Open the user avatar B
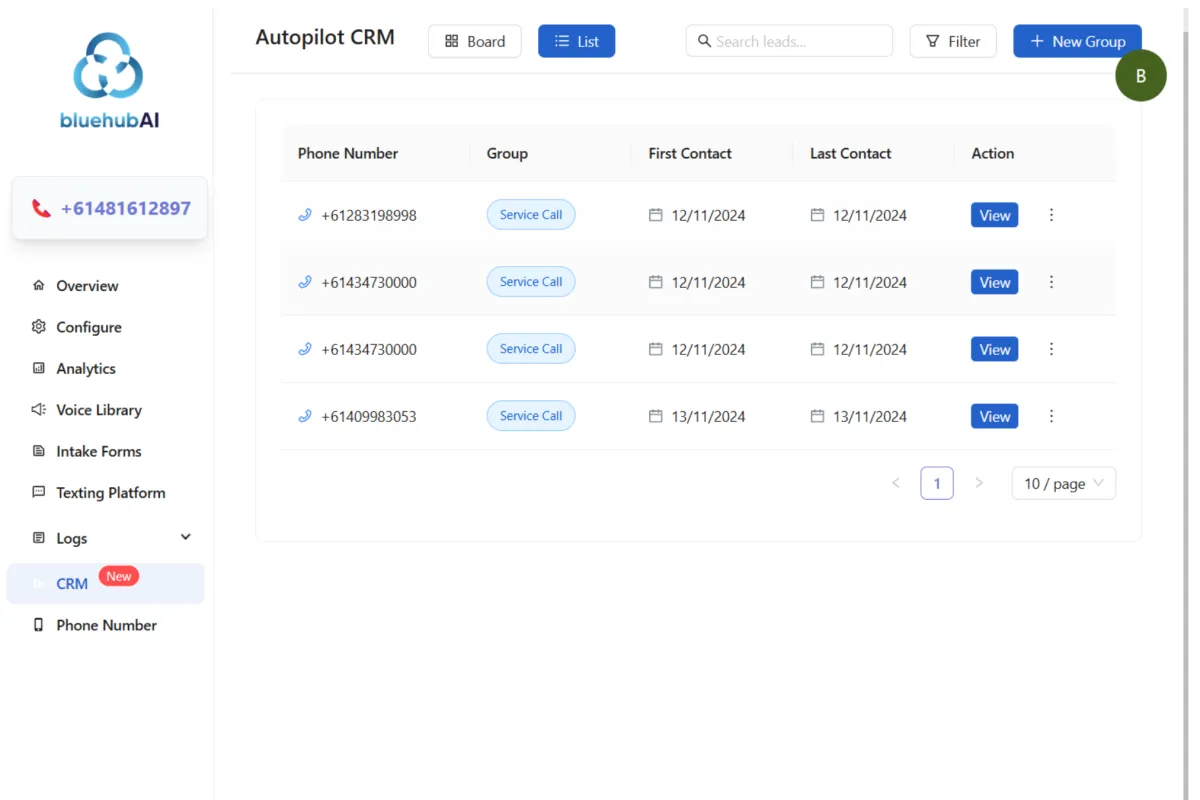The image size is (1200, 800). (1141, 76)
